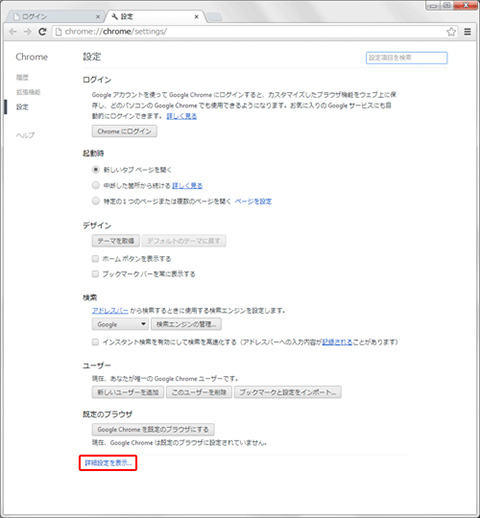Click the 新しいユーザーを追加 button
The width and height of the screenshot is (480, 518).
pos(128,392)
